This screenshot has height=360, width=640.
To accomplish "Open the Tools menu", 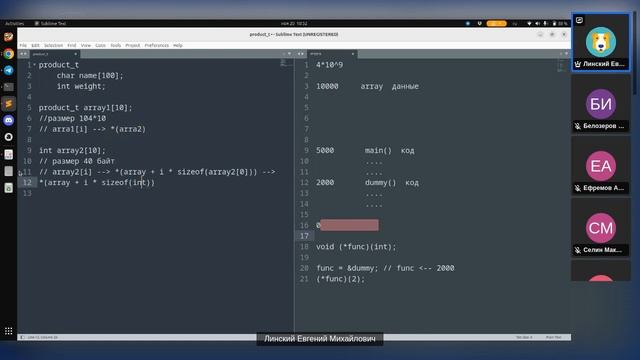I will click(x=116, y=45).
